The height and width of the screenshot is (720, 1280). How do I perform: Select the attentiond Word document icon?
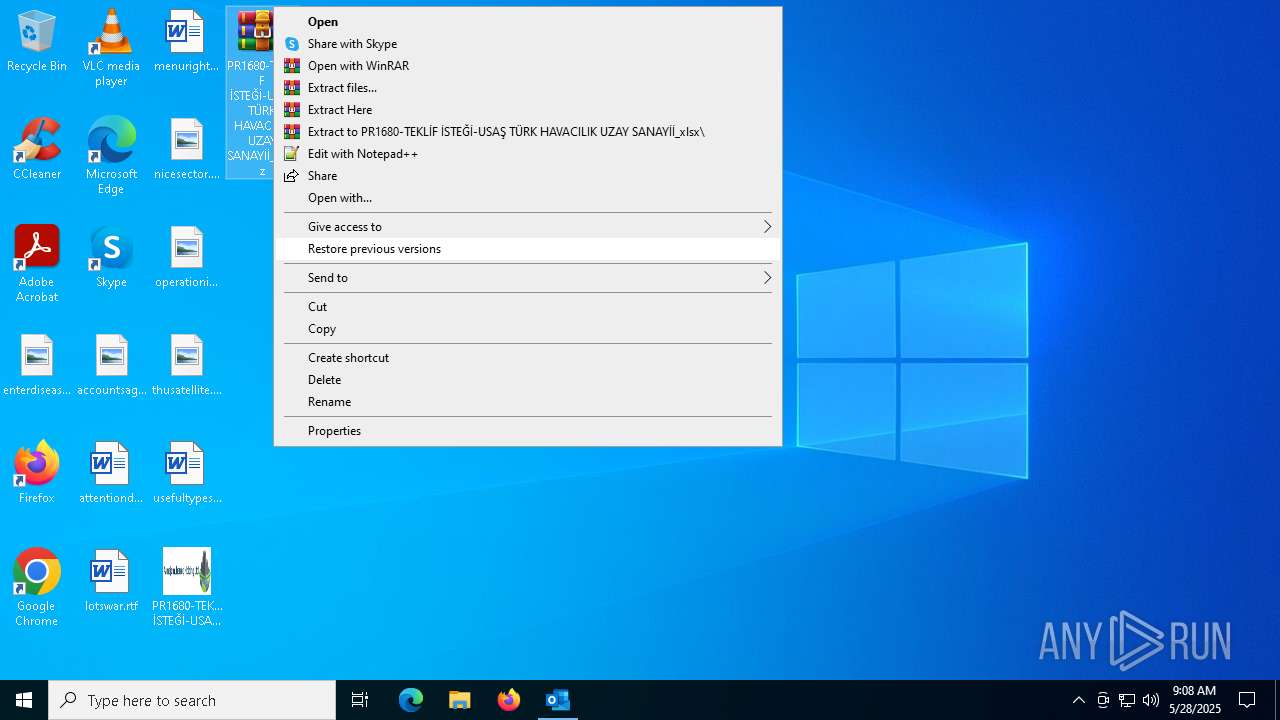click(111, 474)
